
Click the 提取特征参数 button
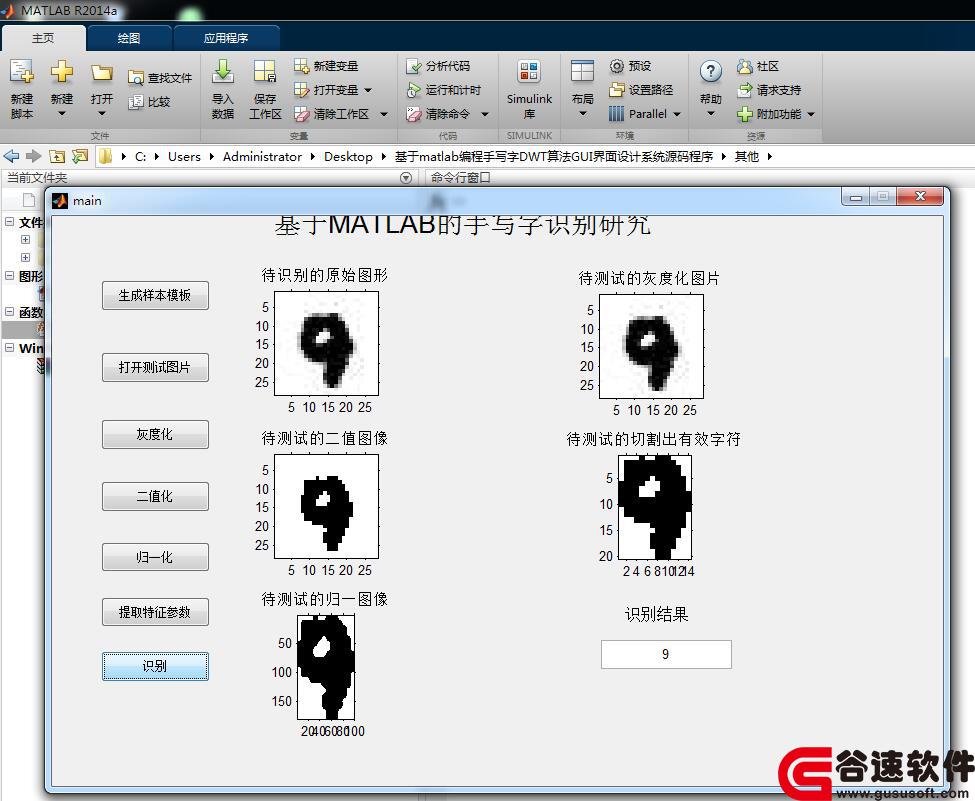155,612
